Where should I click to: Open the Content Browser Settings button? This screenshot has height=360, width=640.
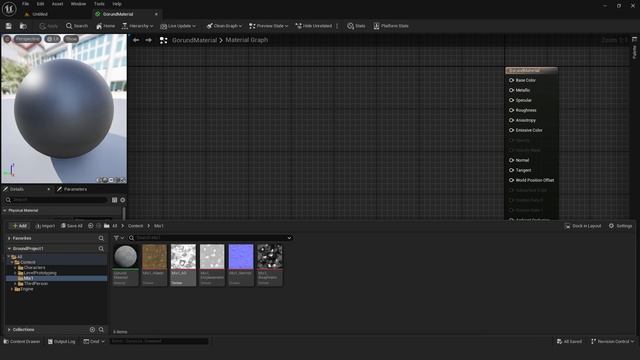620,226
